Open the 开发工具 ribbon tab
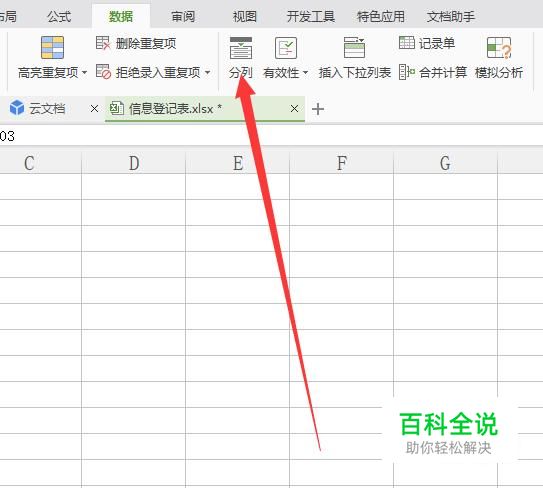 coord(311,16)
